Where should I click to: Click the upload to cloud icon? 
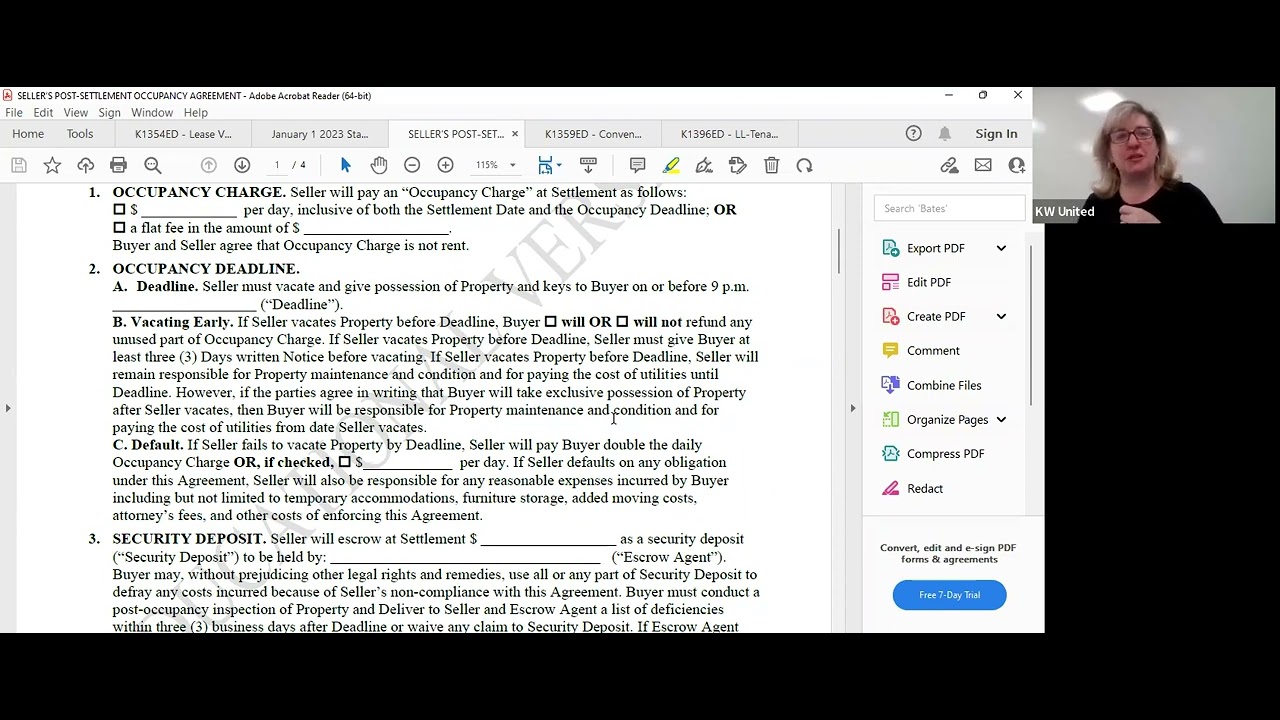(85, 165)
